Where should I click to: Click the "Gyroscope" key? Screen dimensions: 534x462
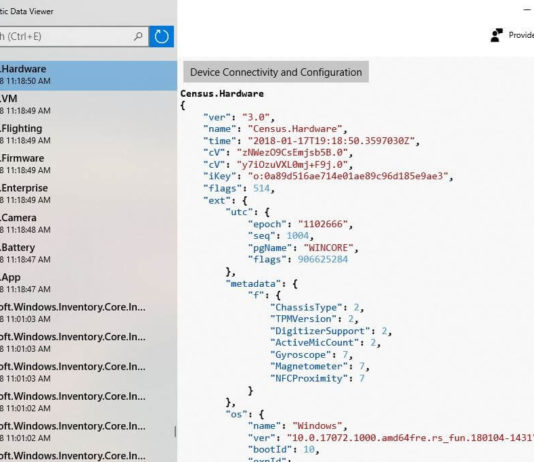(300, 355)
